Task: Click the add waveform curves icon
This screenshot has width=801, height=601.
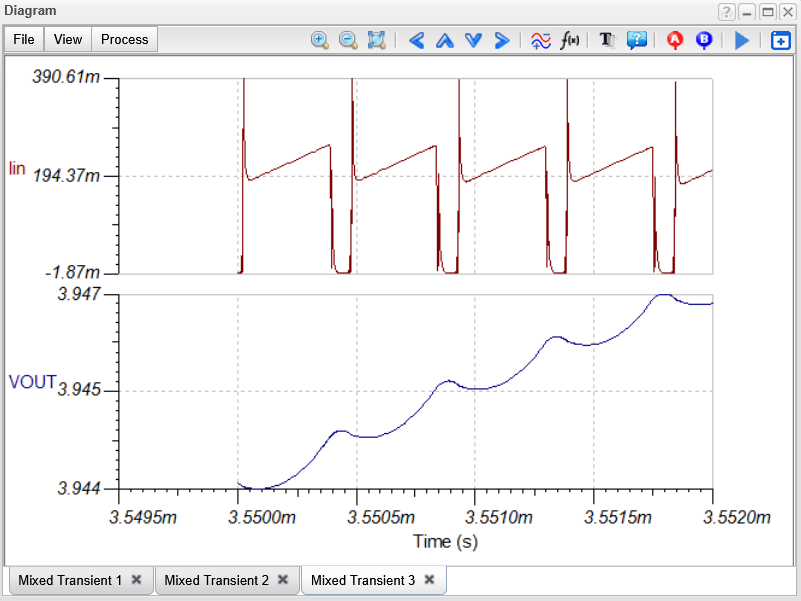Action: (541, 40)
